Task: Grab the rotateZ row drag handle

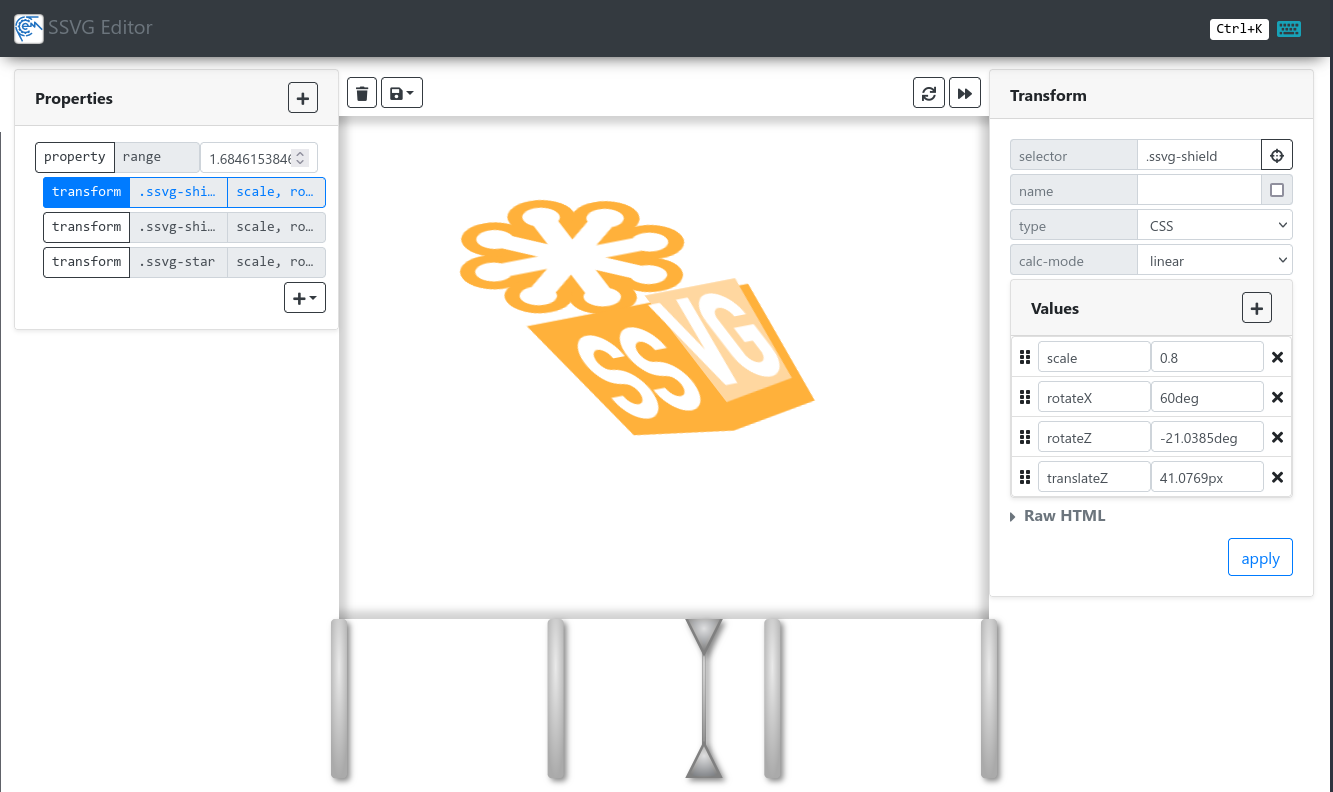Action: [1025, 437]
